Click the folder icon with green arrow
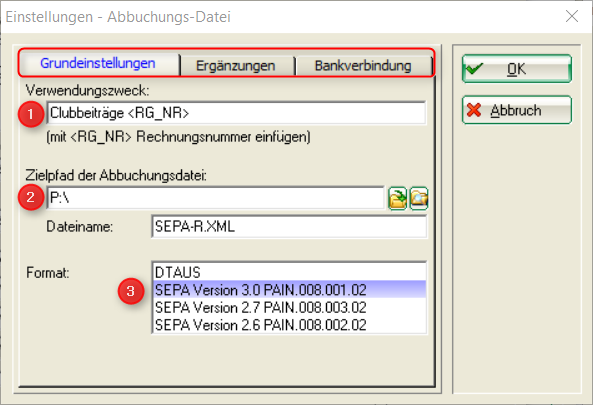 pyautogui.click(x=397, y=198)
